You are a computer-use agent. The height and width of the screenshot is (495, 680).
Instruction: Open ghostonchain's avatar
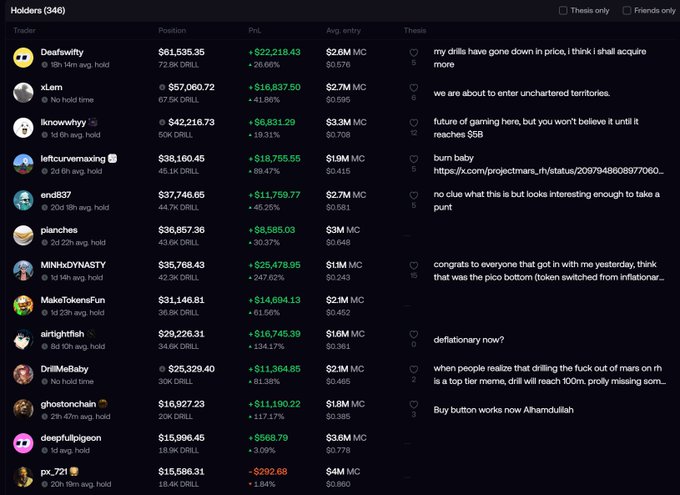(23, 410)
